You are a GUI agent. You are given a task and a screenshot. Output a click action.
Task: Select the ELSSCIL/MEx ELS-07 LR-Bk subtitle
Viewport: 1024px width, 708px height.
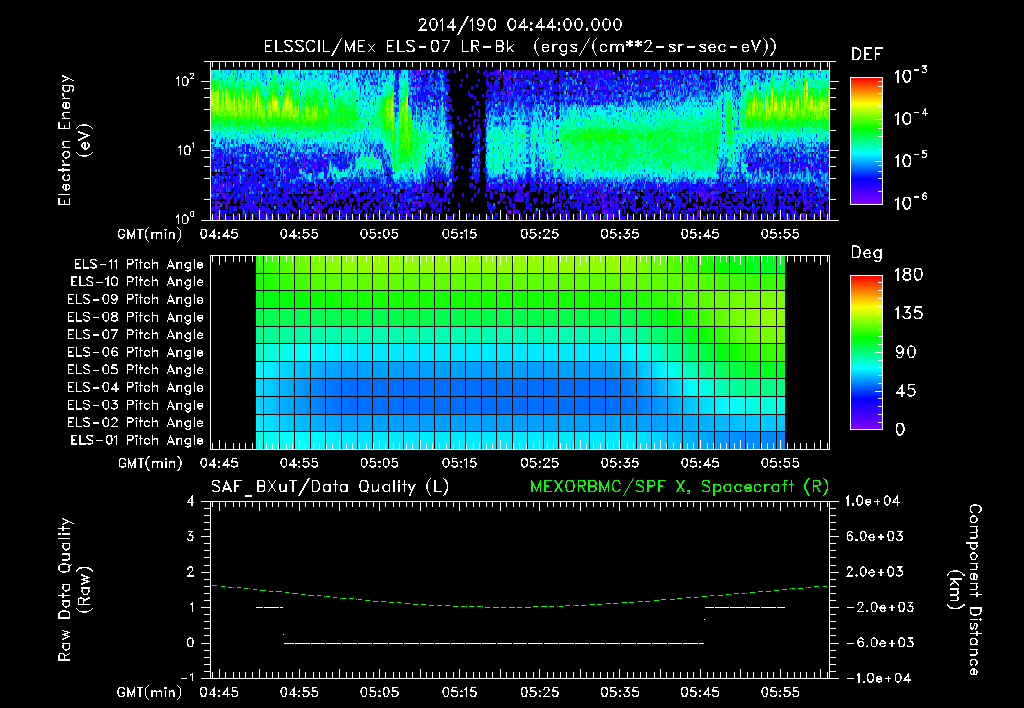(x=520, y=47)
